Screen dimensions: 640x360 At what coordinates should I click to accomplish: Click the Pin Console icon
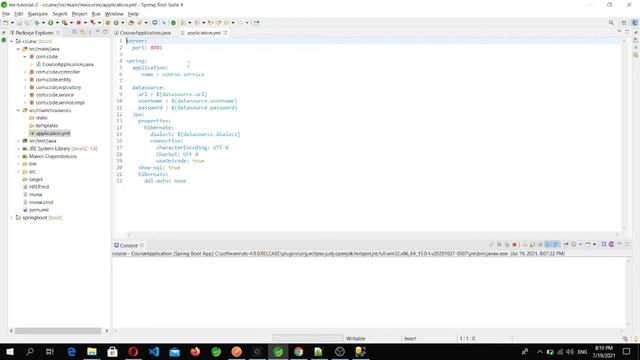tap(566, 244)
